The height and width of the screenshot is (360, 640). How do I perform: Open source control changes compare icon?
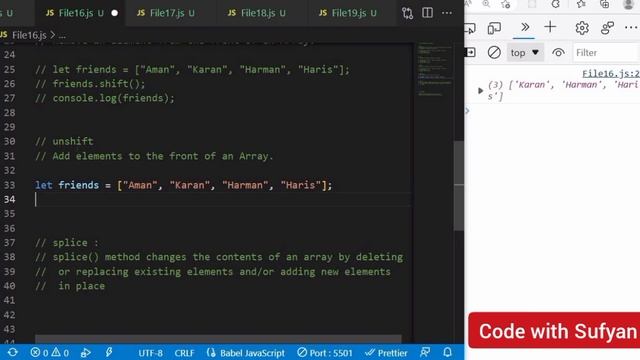[x=407, y=13]
